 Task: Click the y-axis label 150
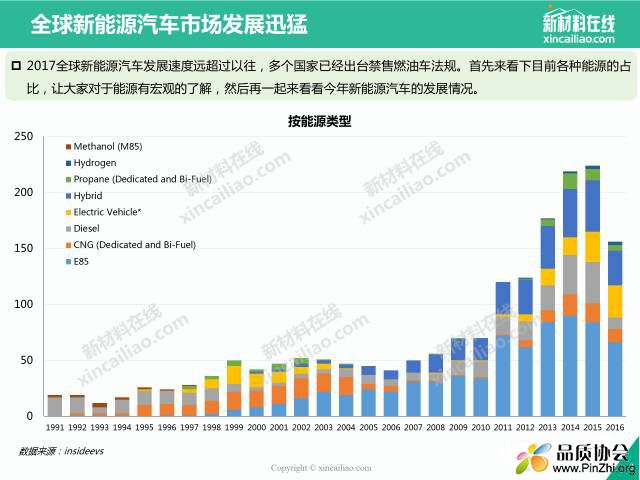pyautogui.click(x=23, y=248)
